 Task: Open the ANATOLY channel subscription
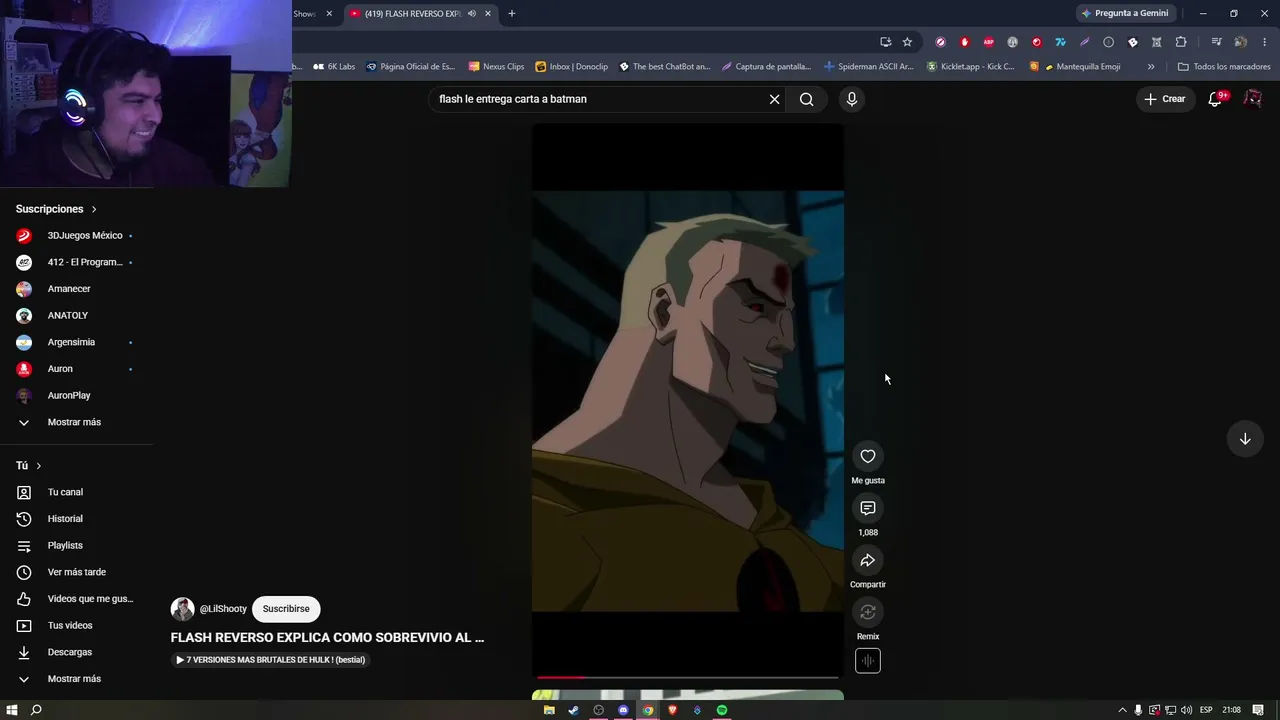click(76, 316)
